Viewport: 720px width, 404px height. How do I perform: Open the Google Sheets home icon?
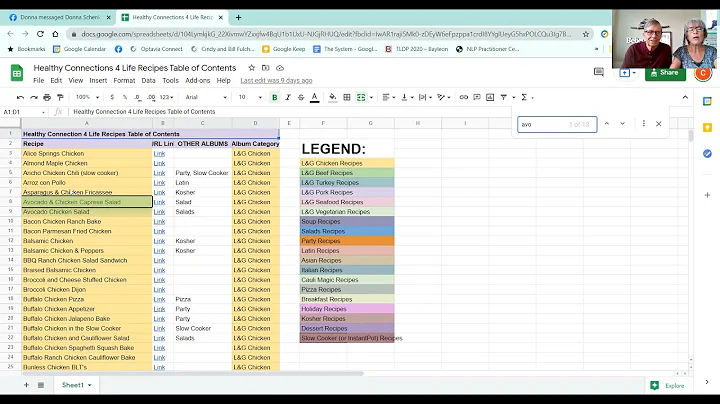tap(17, 73)
